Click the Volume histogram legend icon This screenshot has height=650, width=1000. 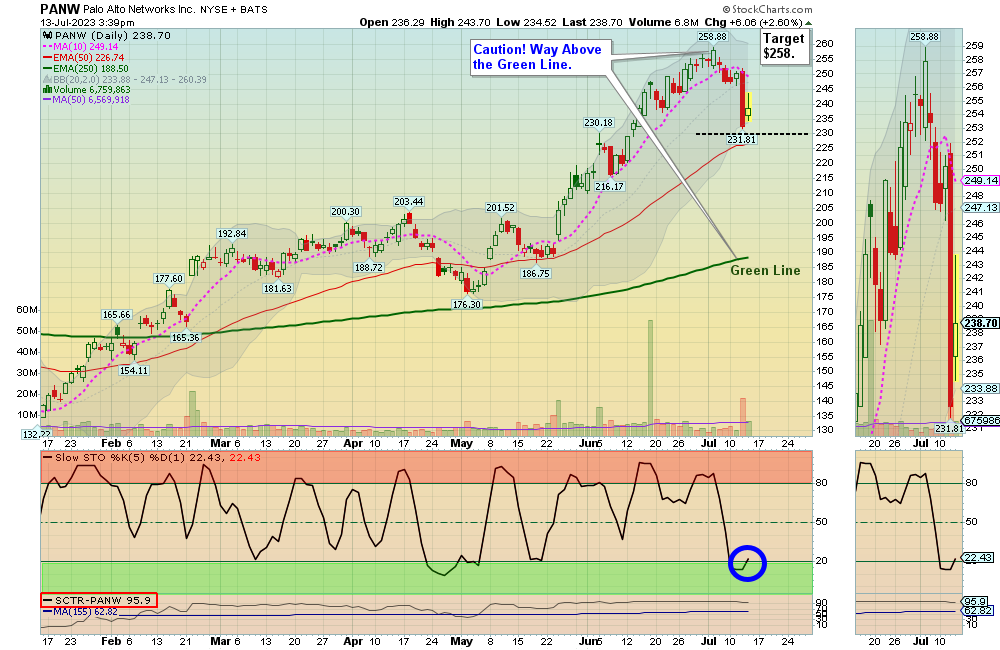tap(46, 91)
